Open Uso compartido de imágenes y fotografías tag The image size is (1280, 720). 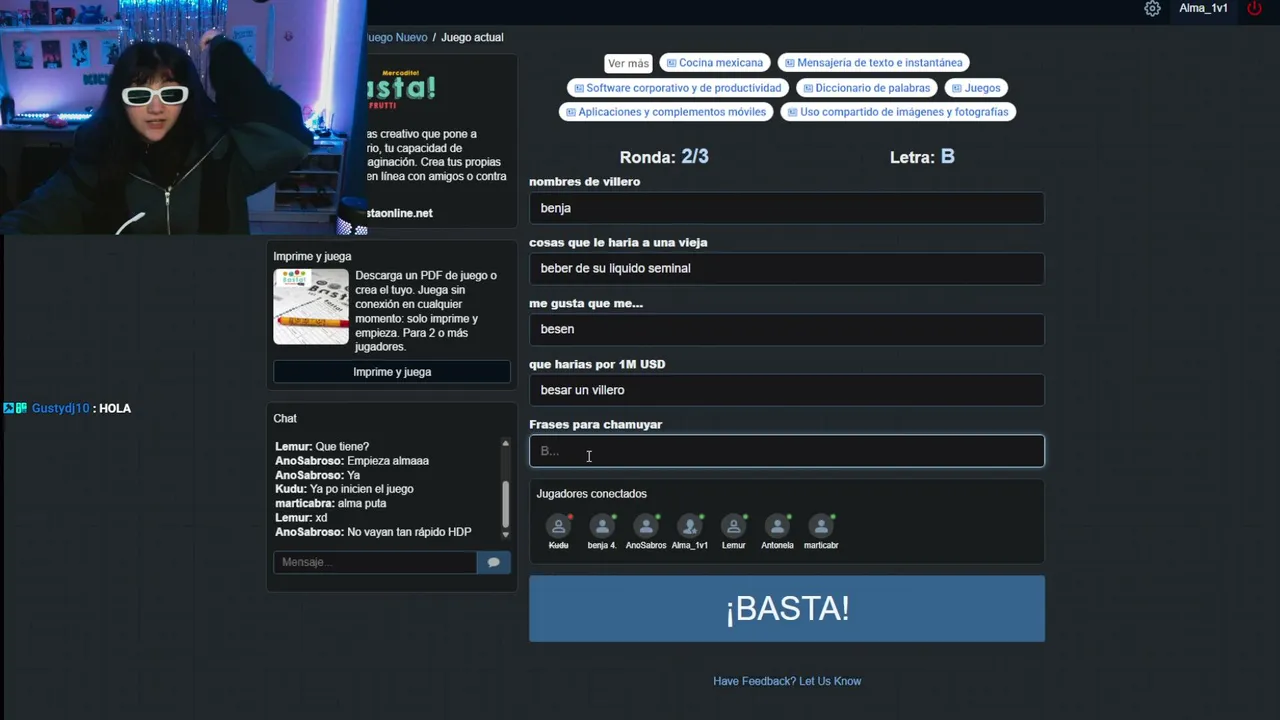pos(898,112)
